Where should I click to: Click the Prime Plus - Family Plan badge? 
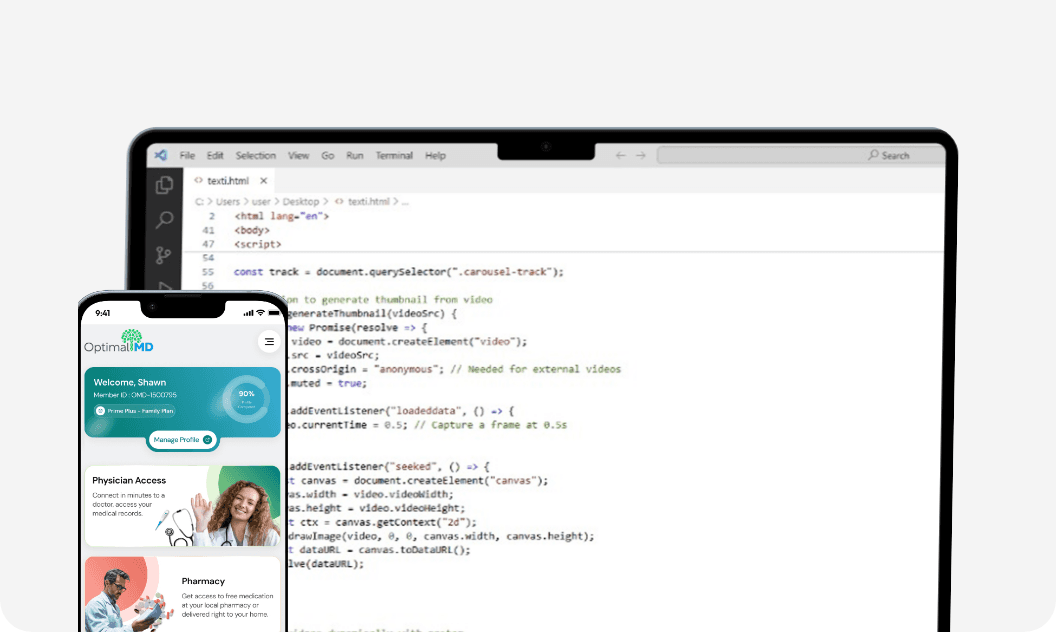pos(135,410)
